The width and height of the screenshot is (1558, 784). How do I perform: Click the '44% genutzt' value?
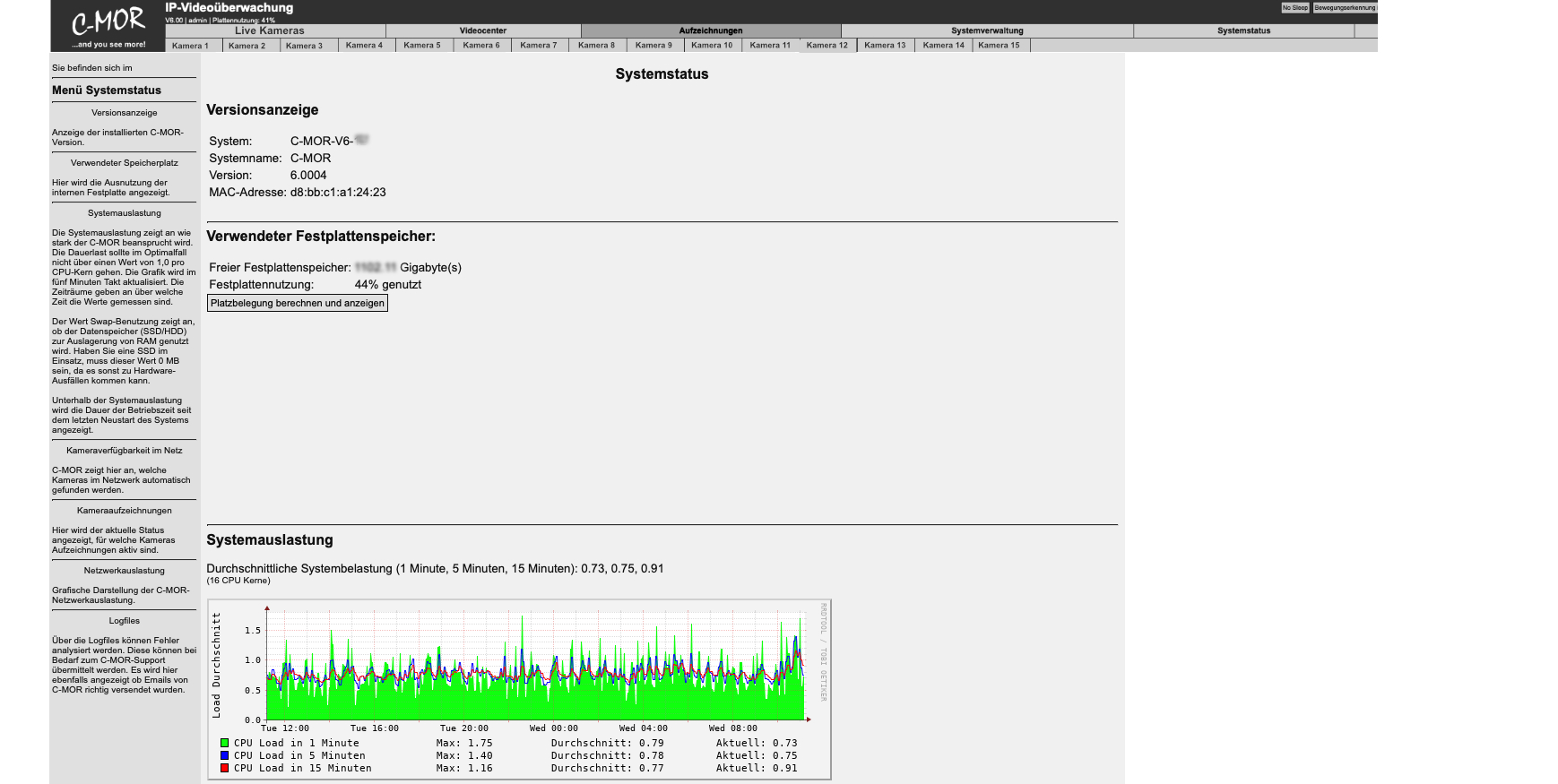click(387, 285)
